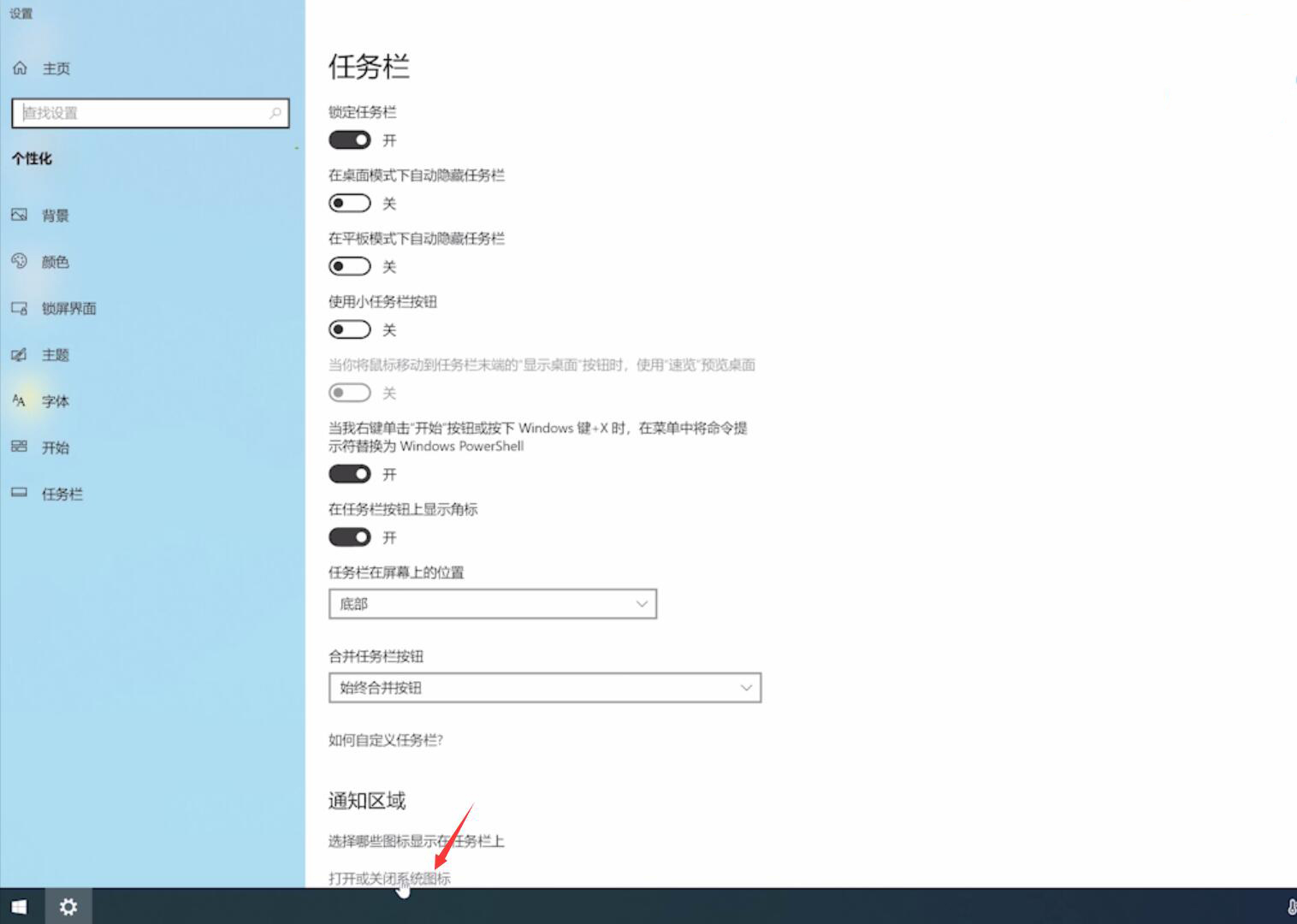Screen dimensions: 1297x924
Task: Open 选择哪些图标显示在任务栏上 link
Action: [417, 841]
